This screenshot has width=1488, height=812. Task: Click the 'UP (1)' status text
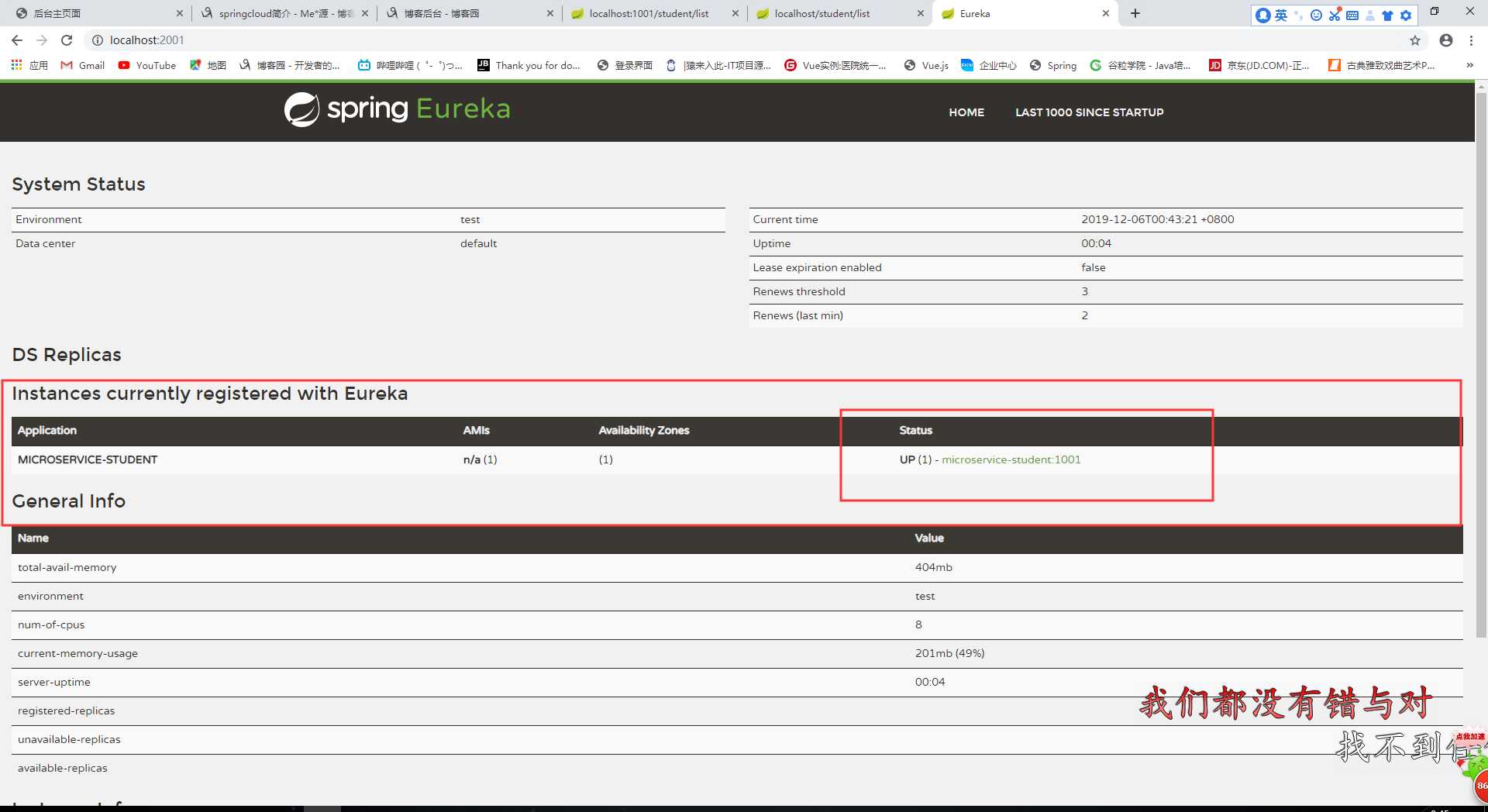(915, 459)
